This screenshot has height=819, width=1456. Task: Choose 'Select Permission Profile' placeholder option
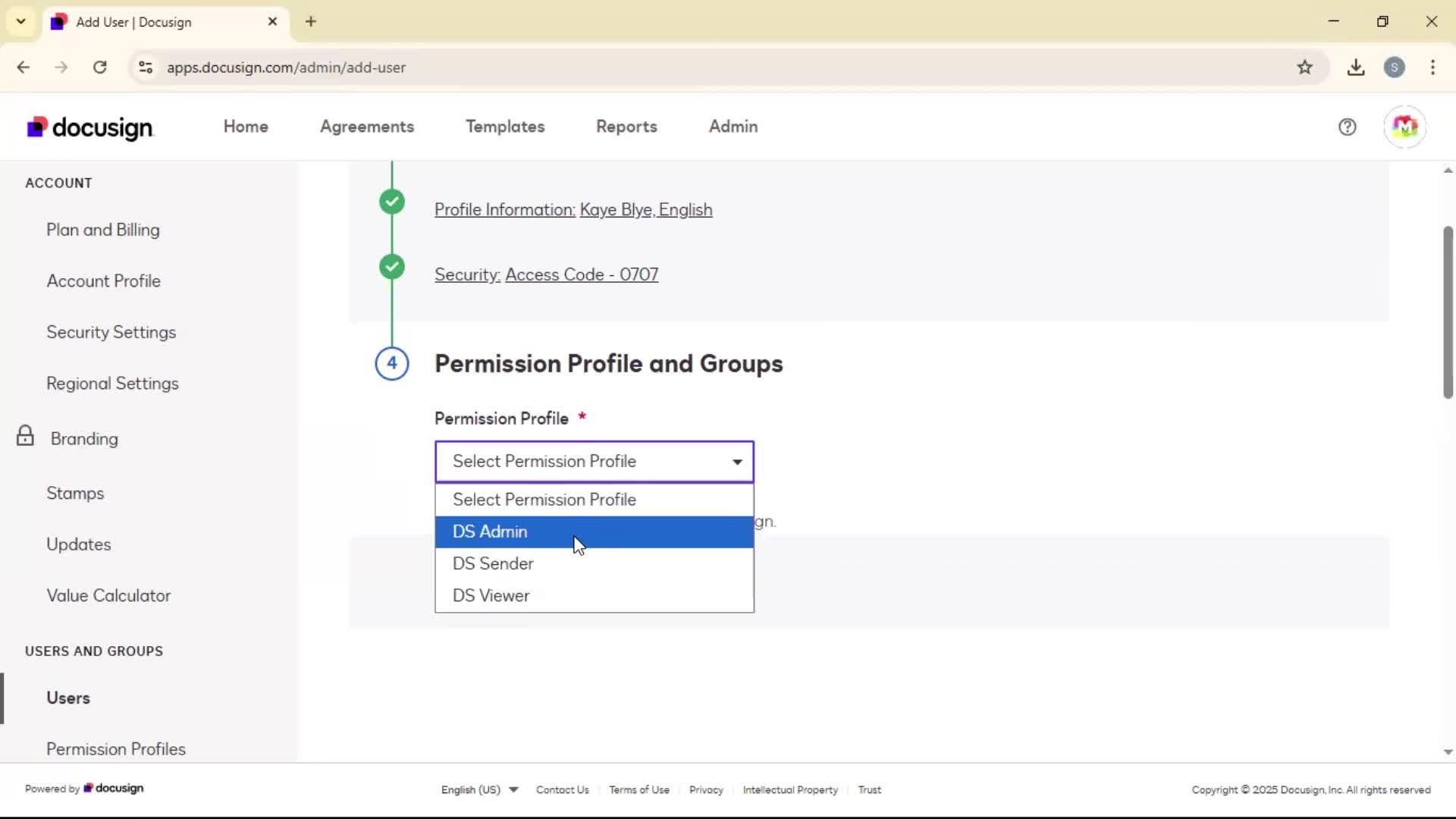coord(595,500)
